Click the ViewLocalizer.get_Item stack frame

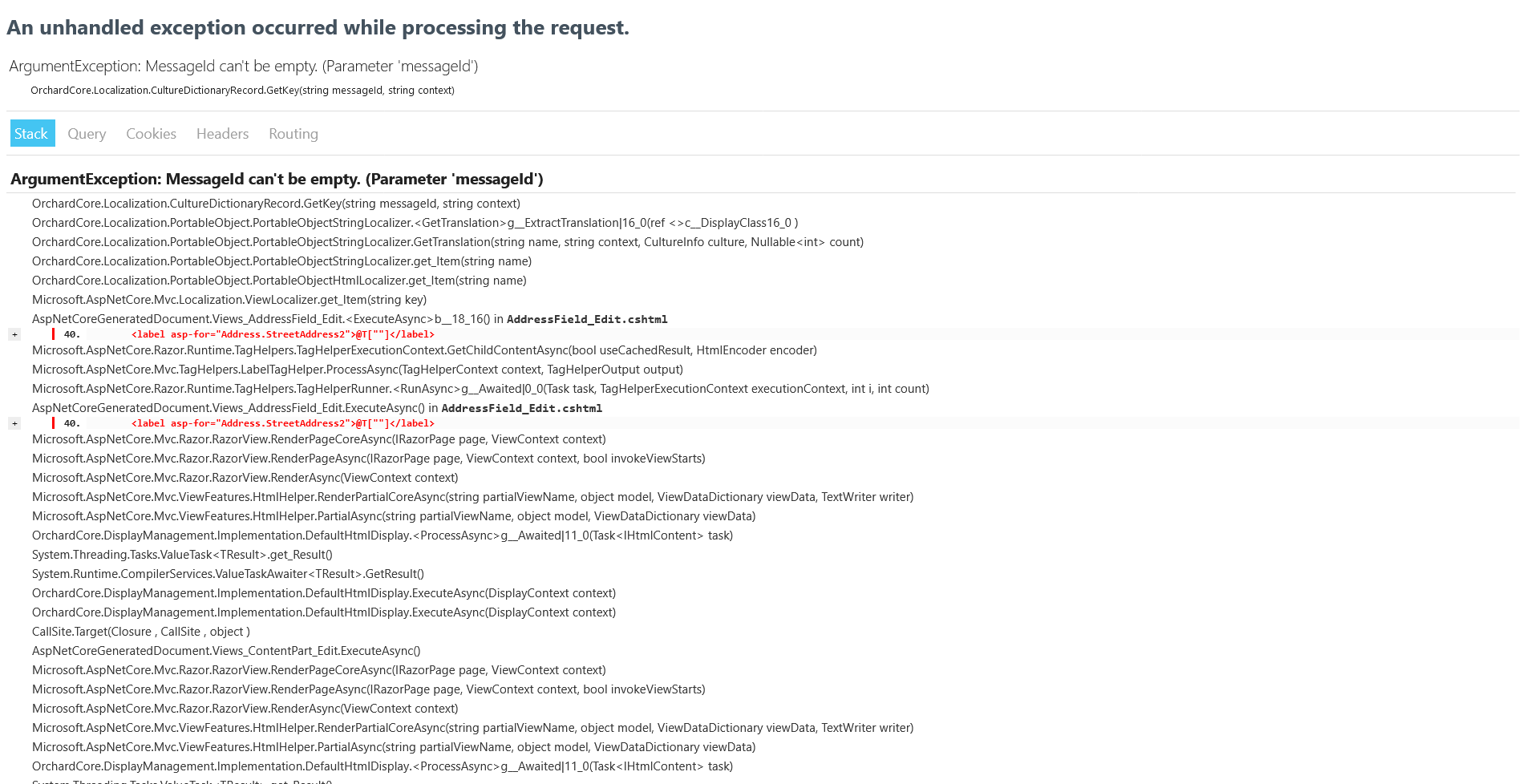(229, 299)
